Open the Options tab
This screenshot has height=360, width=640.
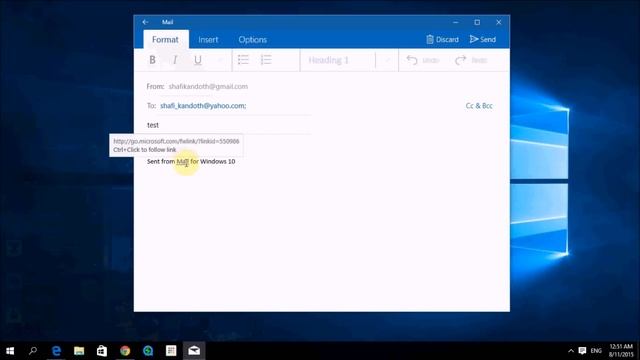coord(253,40)
